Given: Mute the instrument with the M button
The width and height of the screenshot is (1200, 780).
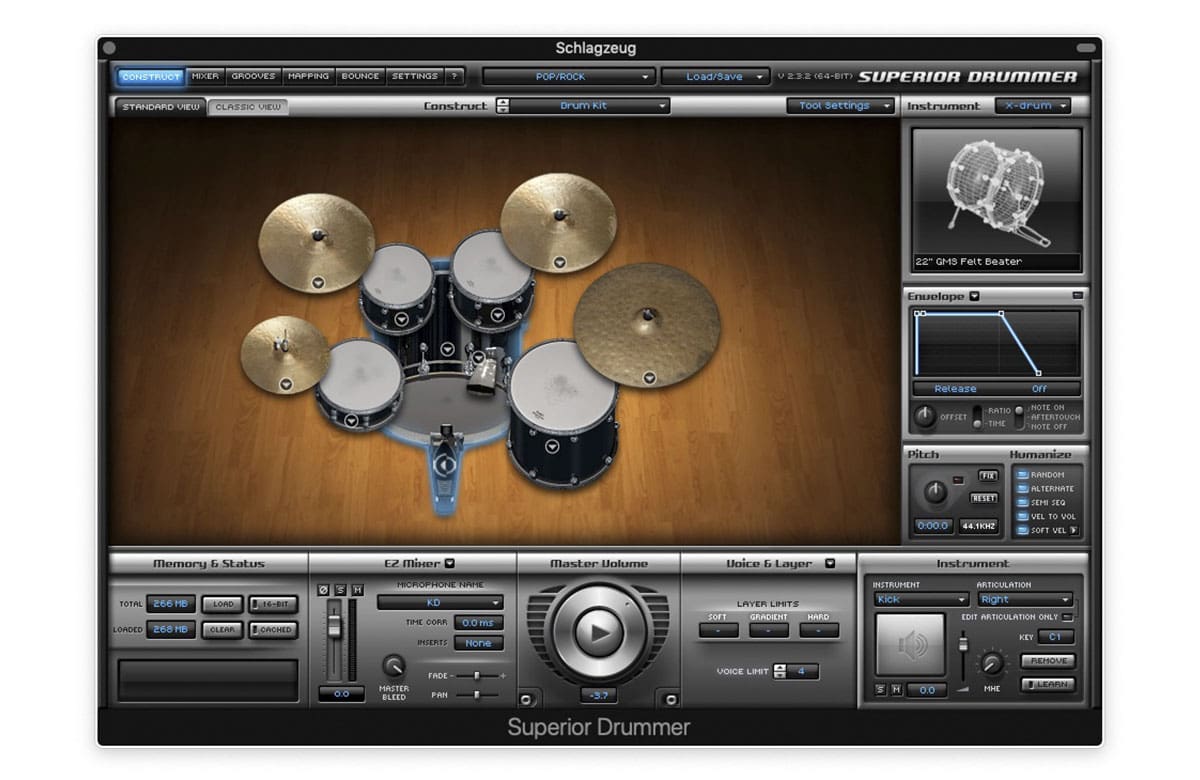Looking at the screenshot, I should (897, 690).
